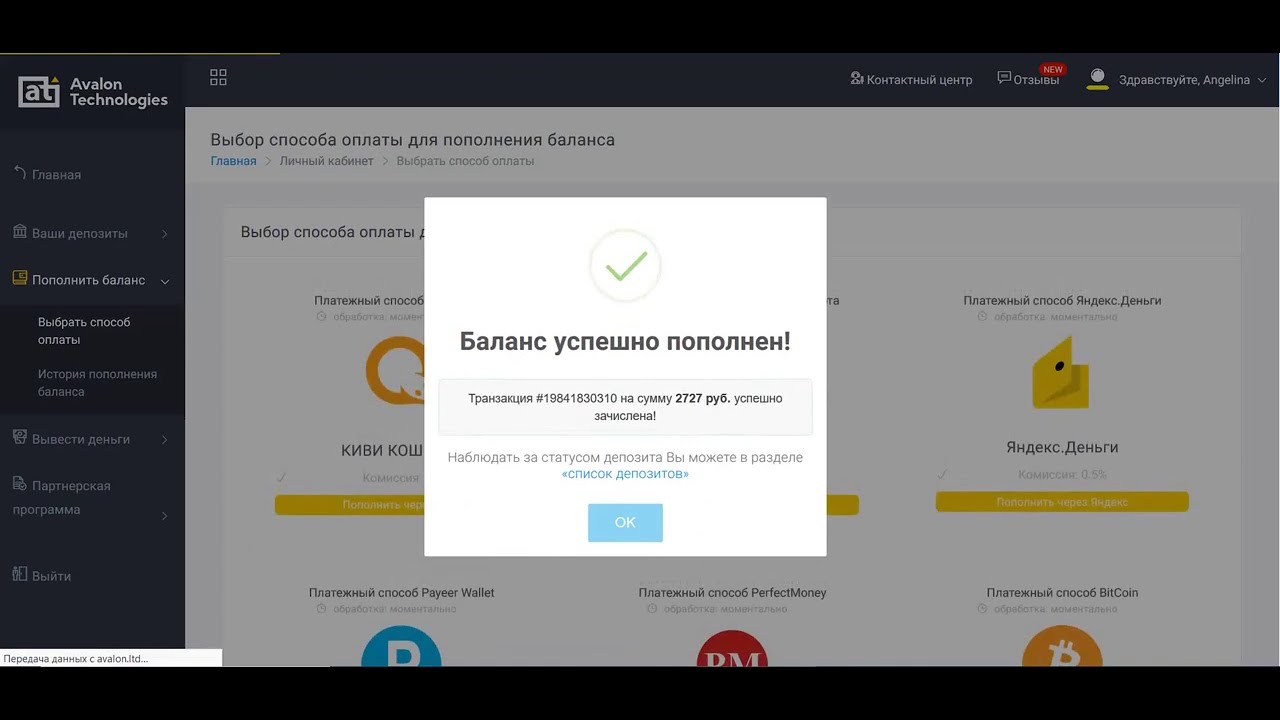Screen dimensions: 1280x720
Task: Click the green success checkmark icon
Action: click(625, 266)
